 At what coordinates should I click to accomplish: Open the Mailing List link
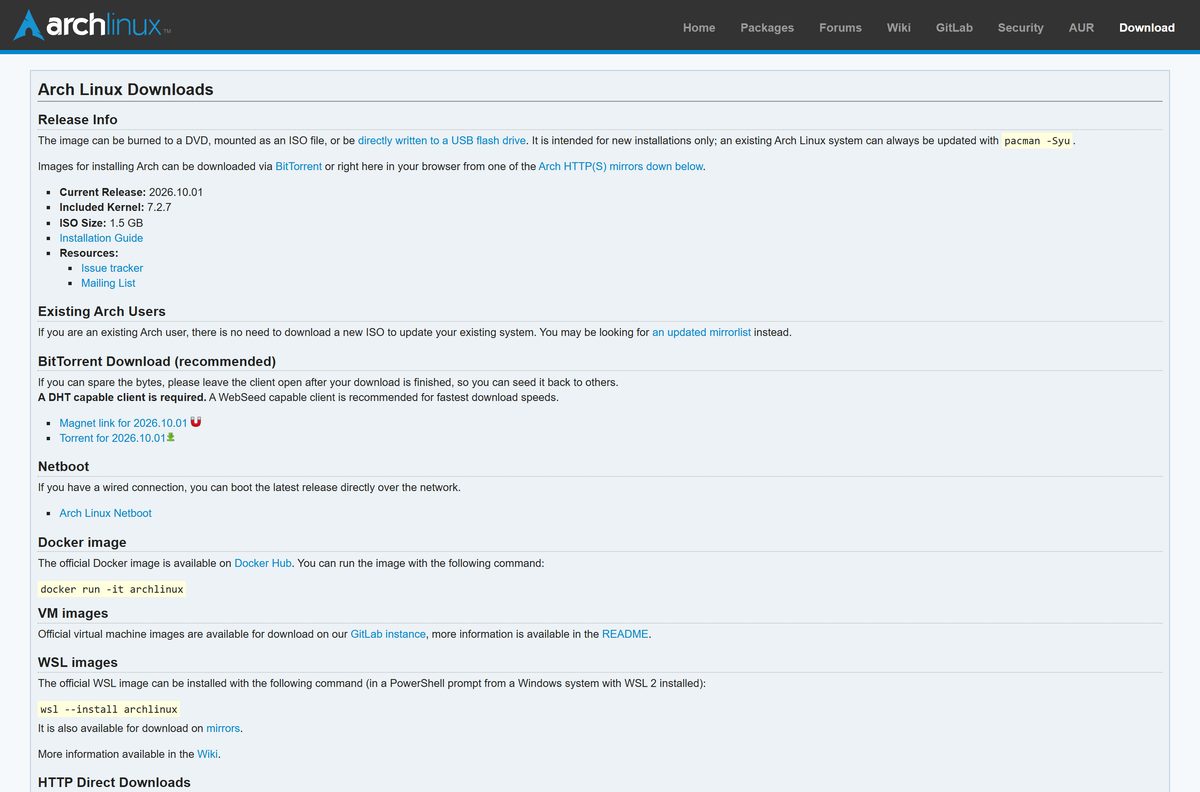click(x=108, y=283)
